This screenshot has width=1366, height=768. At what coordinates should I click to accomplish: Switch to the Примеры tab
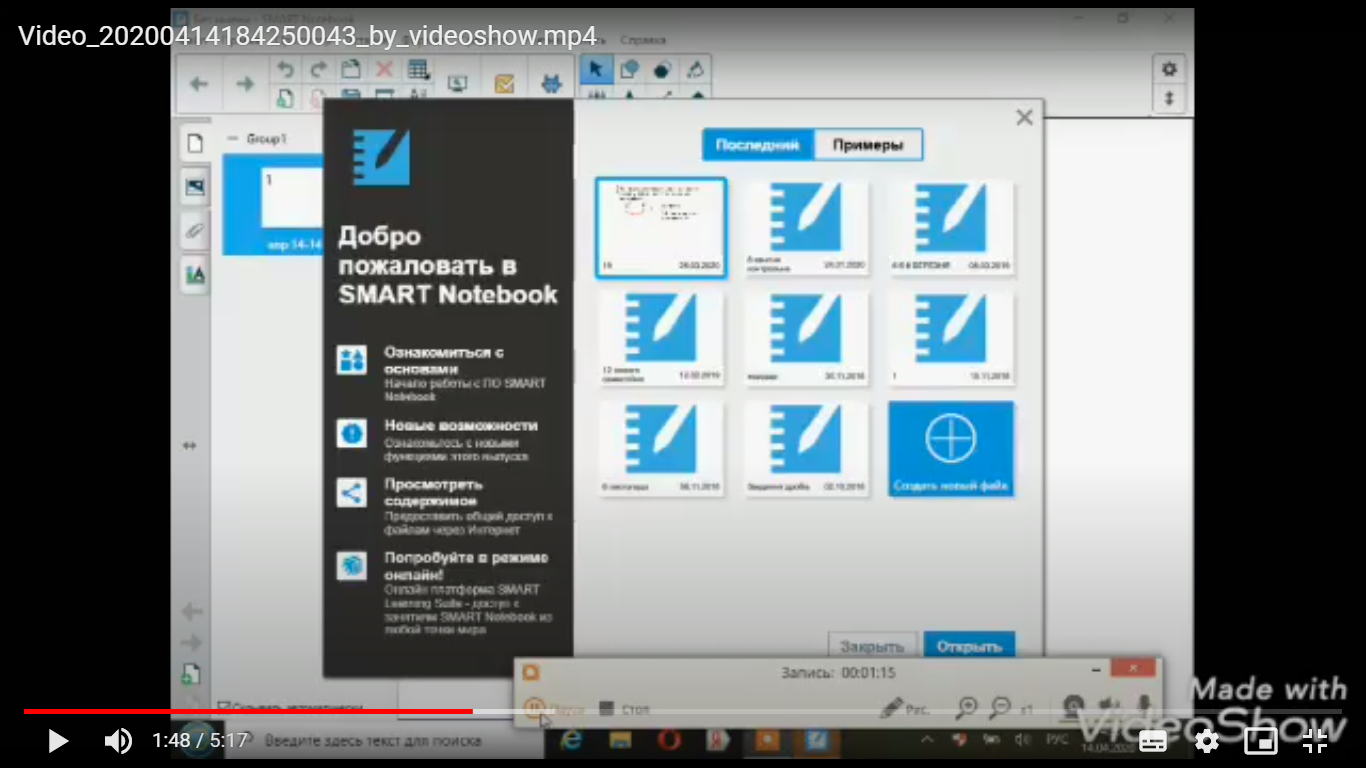[868, 145]
